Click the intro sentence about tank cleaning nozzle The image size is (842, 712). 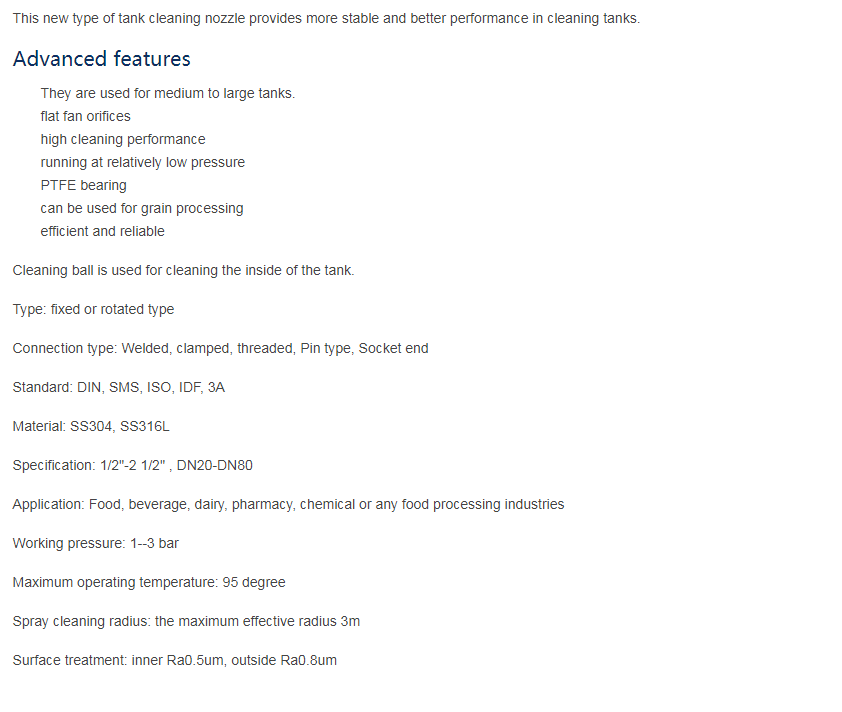(326, 18)
